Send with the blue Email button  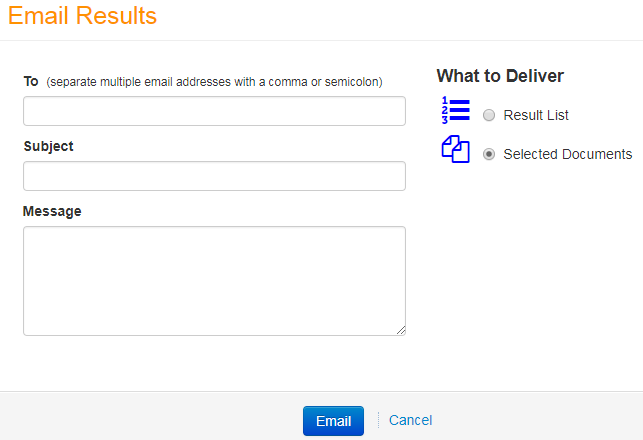(333, 421)
